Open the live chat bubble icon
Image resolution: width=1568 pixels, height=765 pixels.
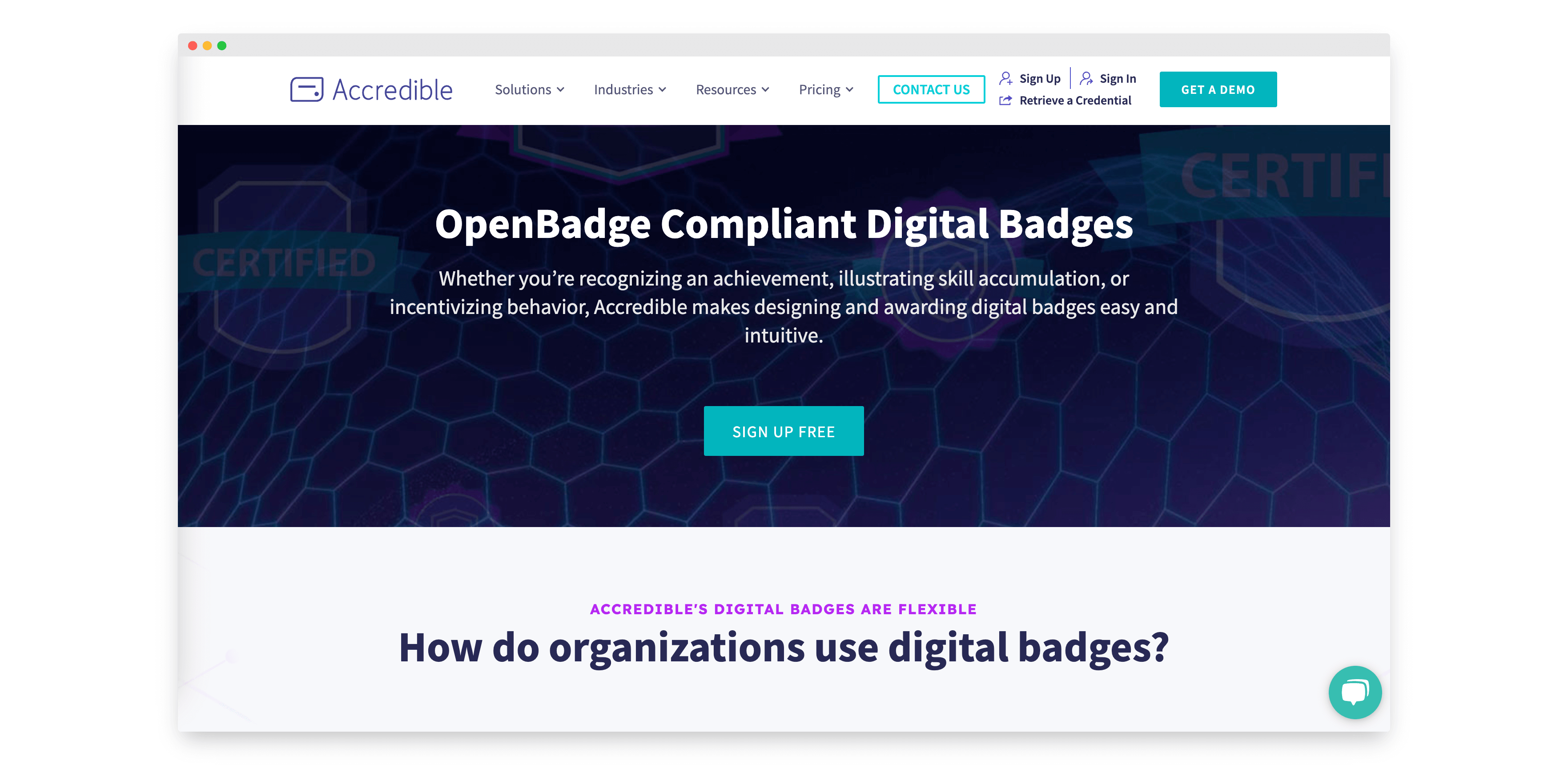tap(1355, 692)
